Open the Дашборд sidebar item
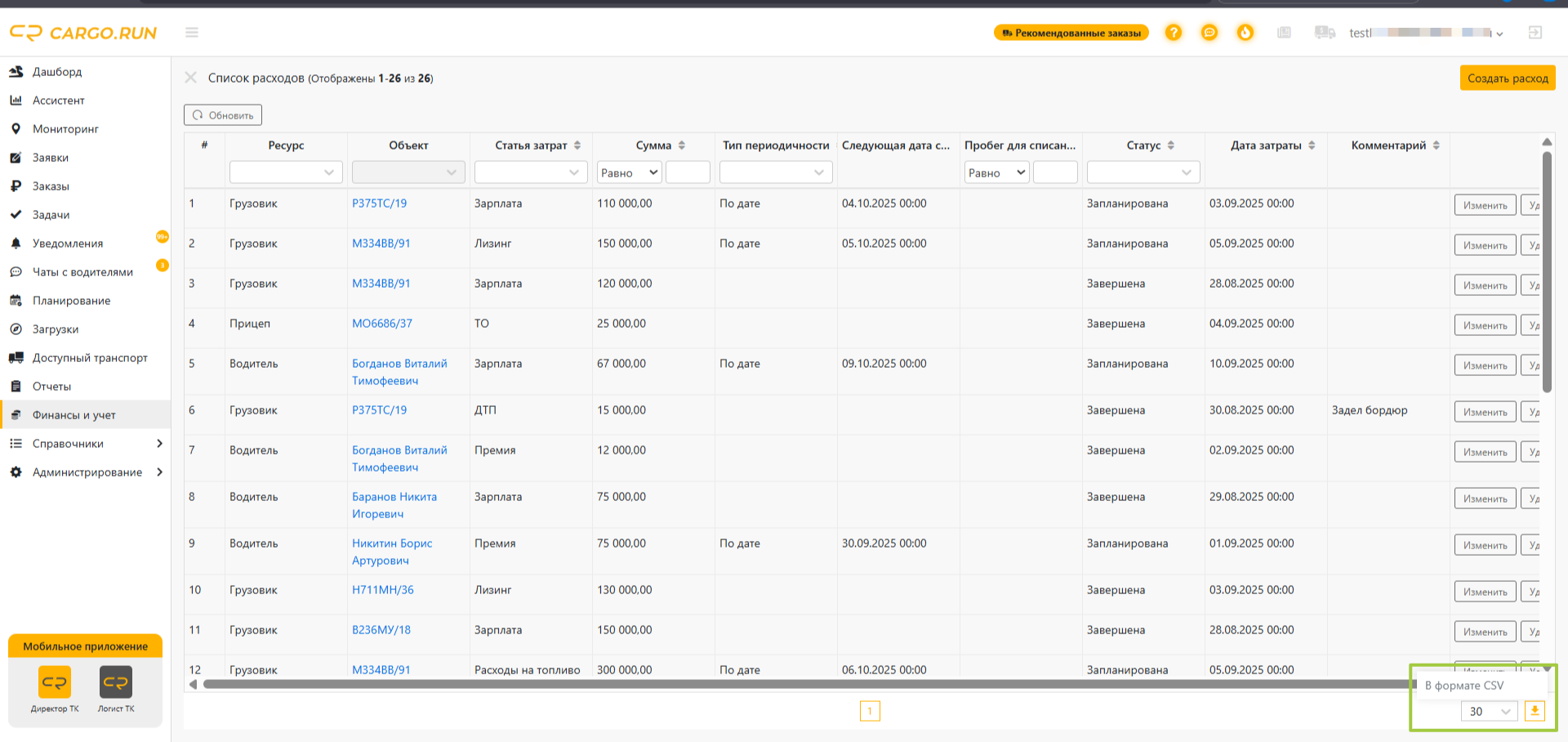1568x742 pixels. click(x=85, y=72)
